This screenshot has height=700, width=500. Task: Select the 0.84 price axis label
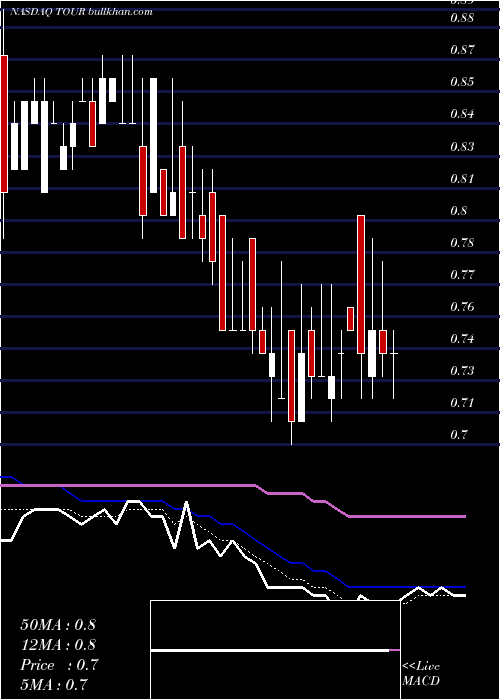coord(462,114)
